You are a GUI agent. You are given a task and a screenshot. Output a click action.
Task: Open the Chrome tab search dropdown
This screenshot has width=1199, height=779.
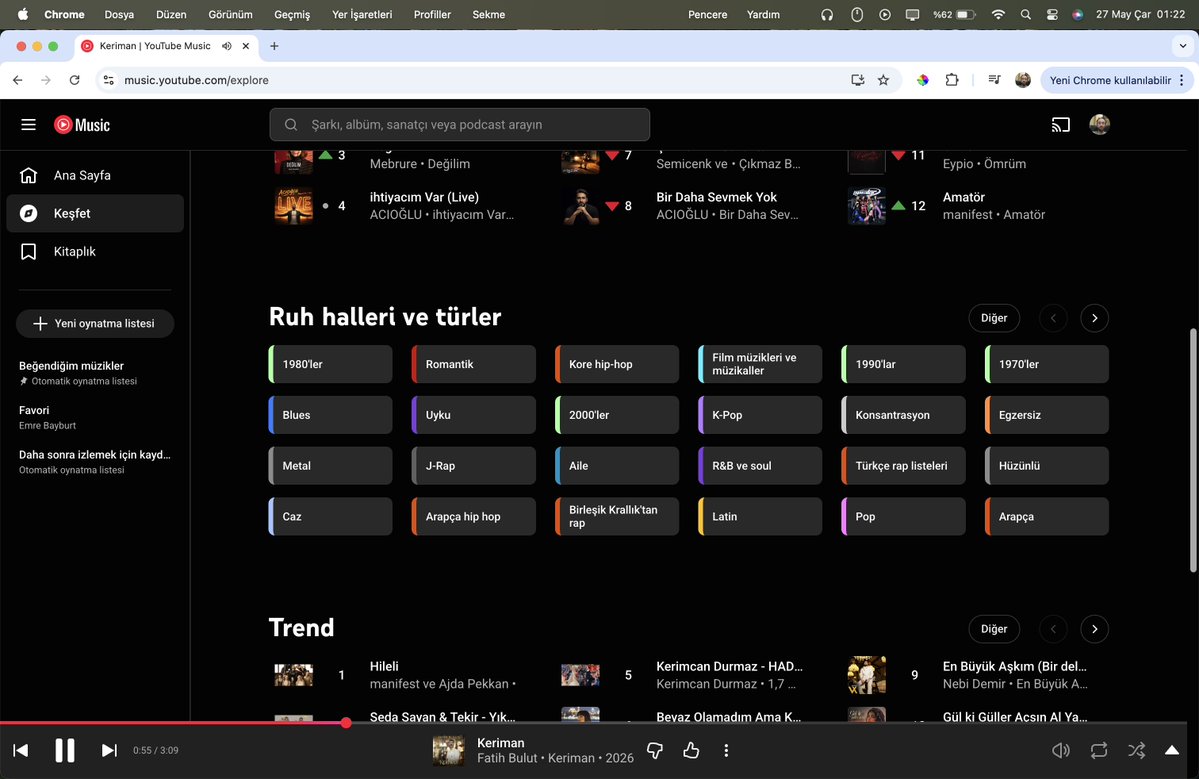coord(1182,46)
